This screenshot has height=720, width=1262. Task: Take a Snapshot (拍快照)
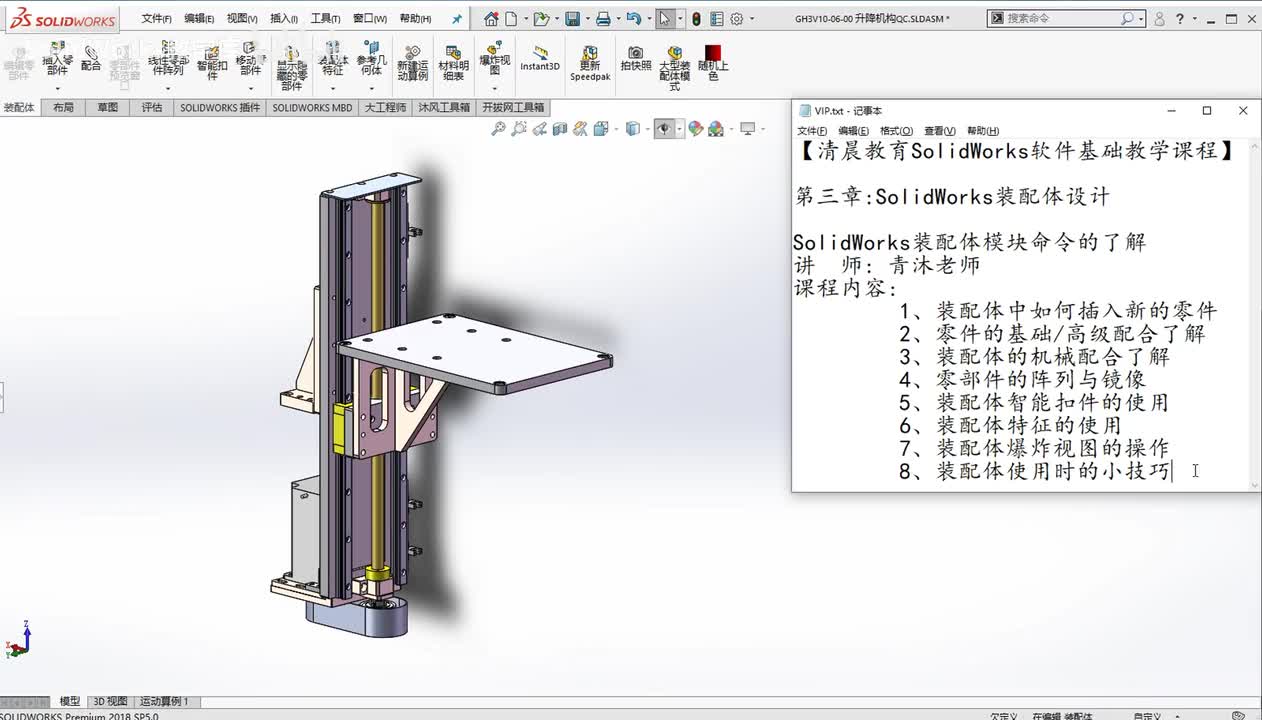pos(635,59)
